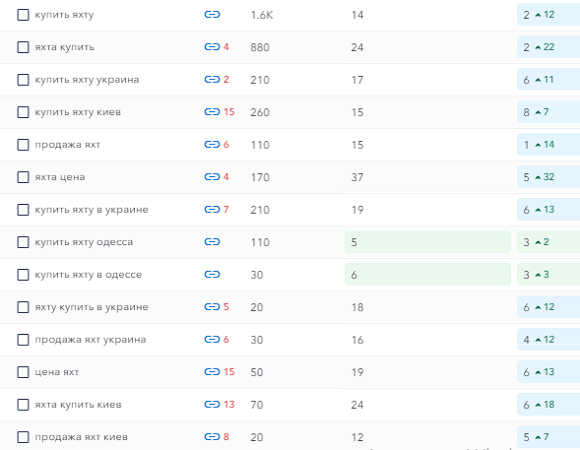
Task: Click green position cell showing 6
Action: click(428, 274)
